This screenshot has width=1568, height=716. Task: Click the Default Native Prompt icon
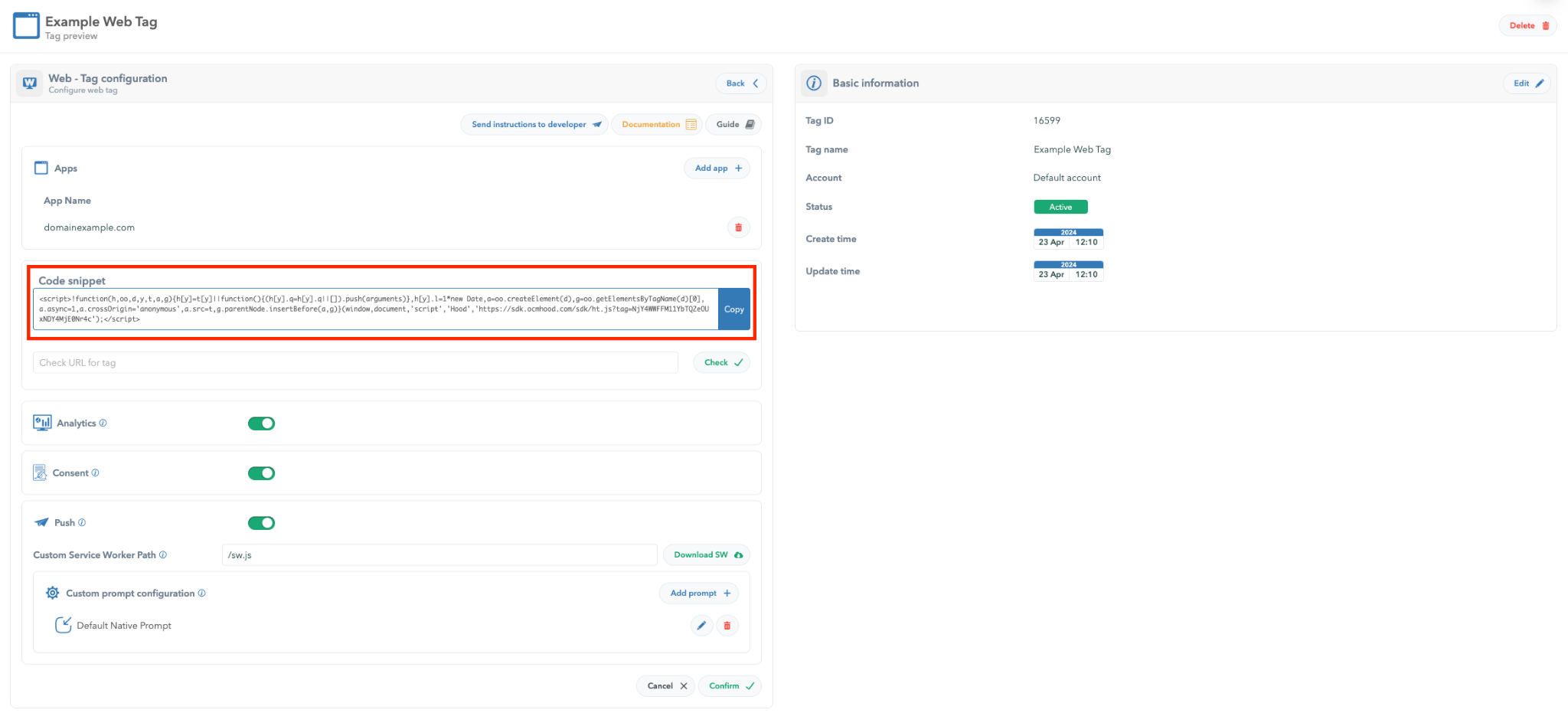(x=63, y=625)
